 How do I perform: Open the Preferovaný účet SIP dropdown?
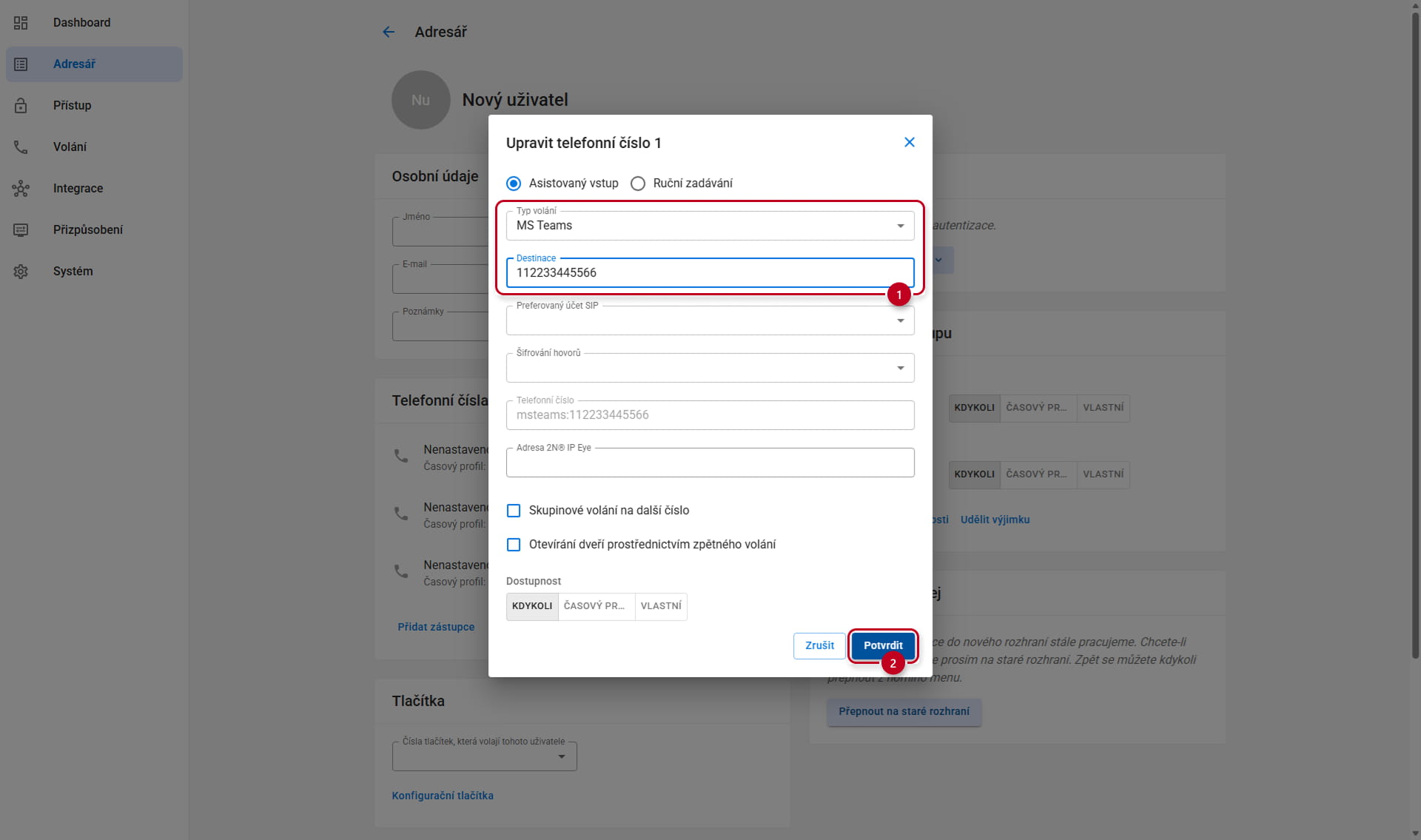(x=710, y=320)
